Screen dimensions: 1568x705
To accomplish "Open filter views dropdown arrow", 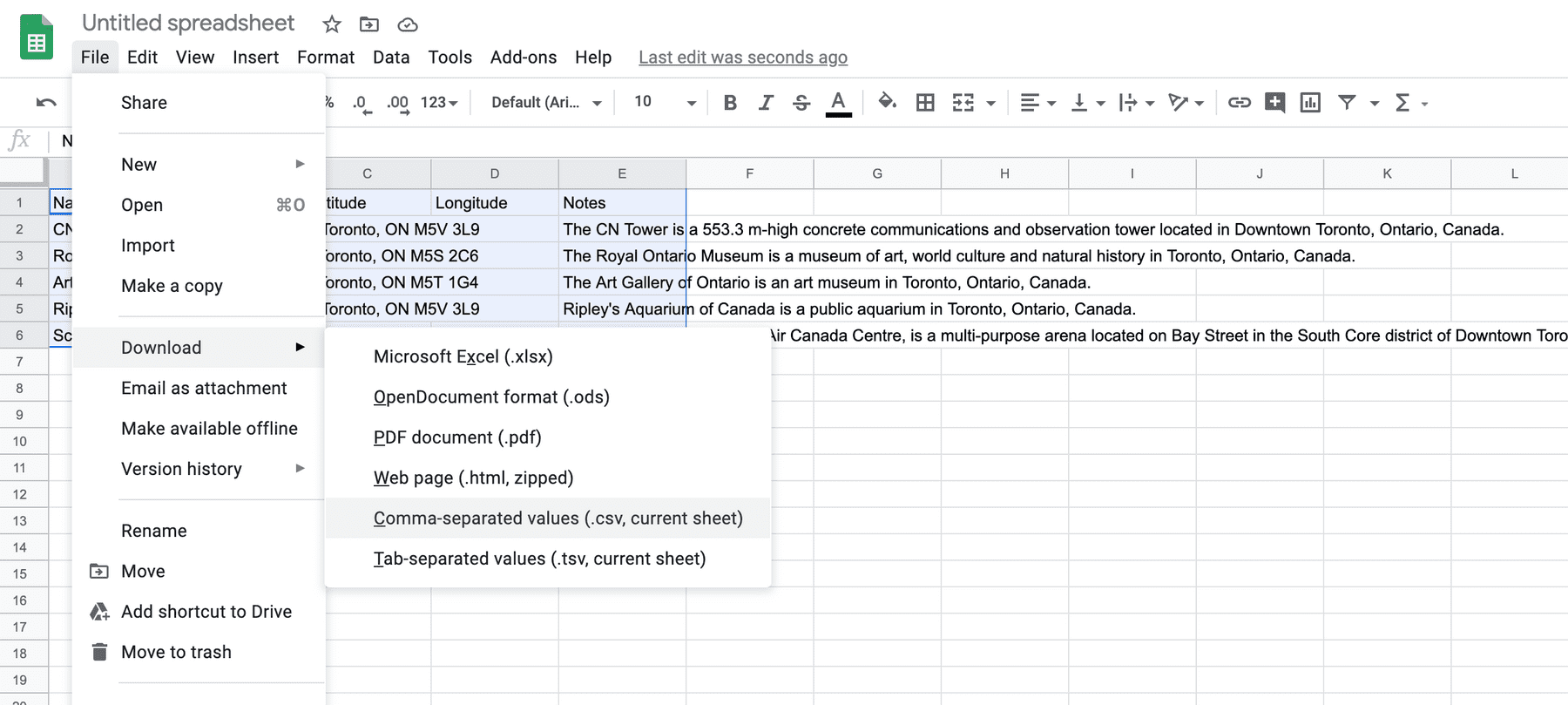I will (x=1375, y=104).
